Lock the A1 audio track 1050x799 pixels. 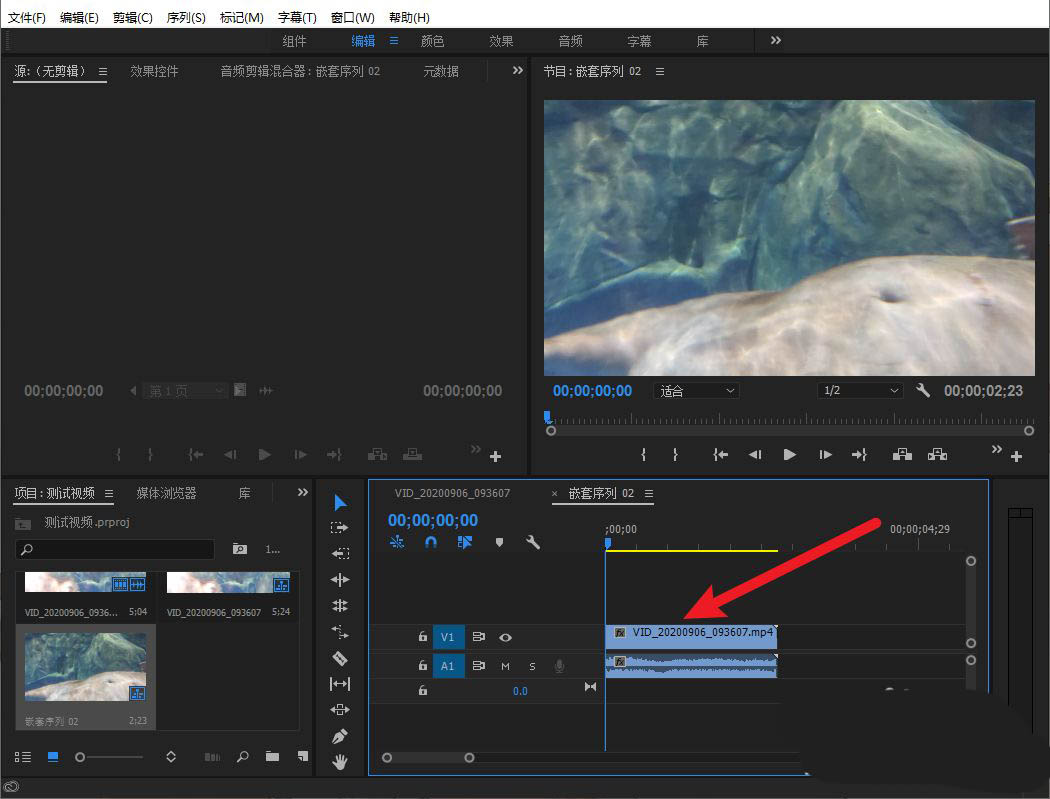pyautogui.click(x=422, y=665)
